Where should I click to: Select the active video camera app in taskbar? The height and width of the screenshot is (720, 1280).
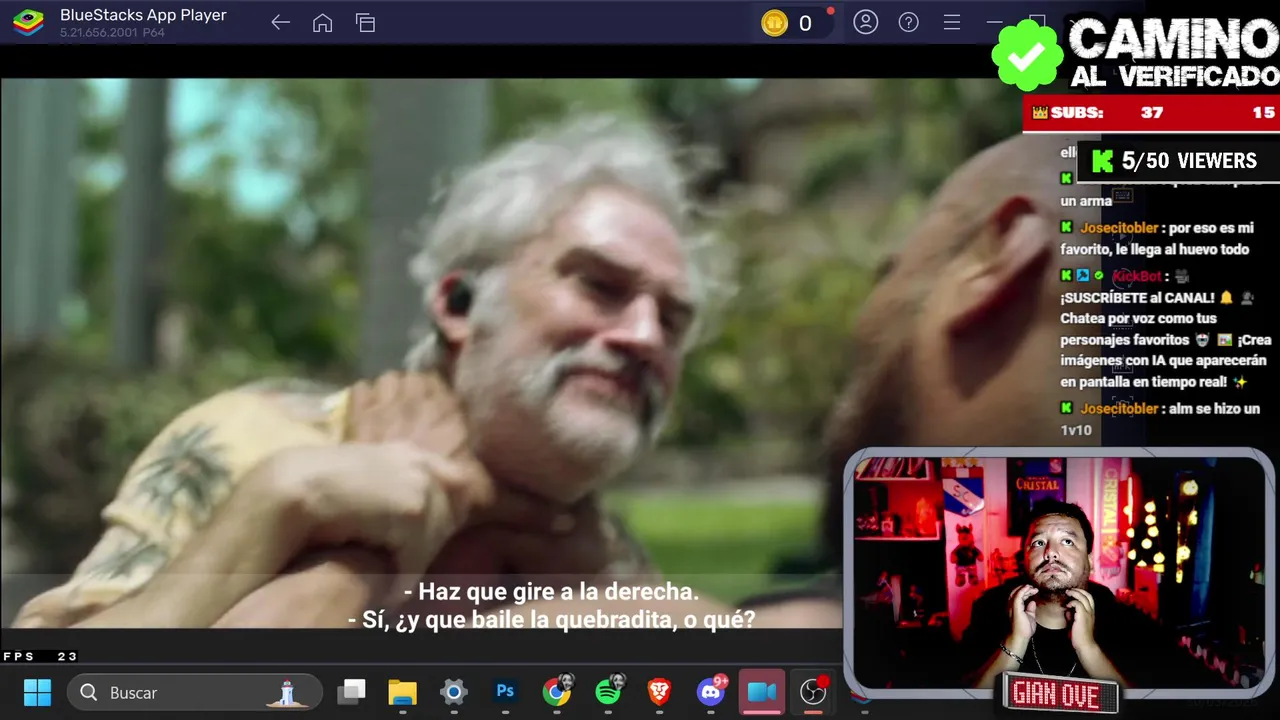(x=762, y=692)
